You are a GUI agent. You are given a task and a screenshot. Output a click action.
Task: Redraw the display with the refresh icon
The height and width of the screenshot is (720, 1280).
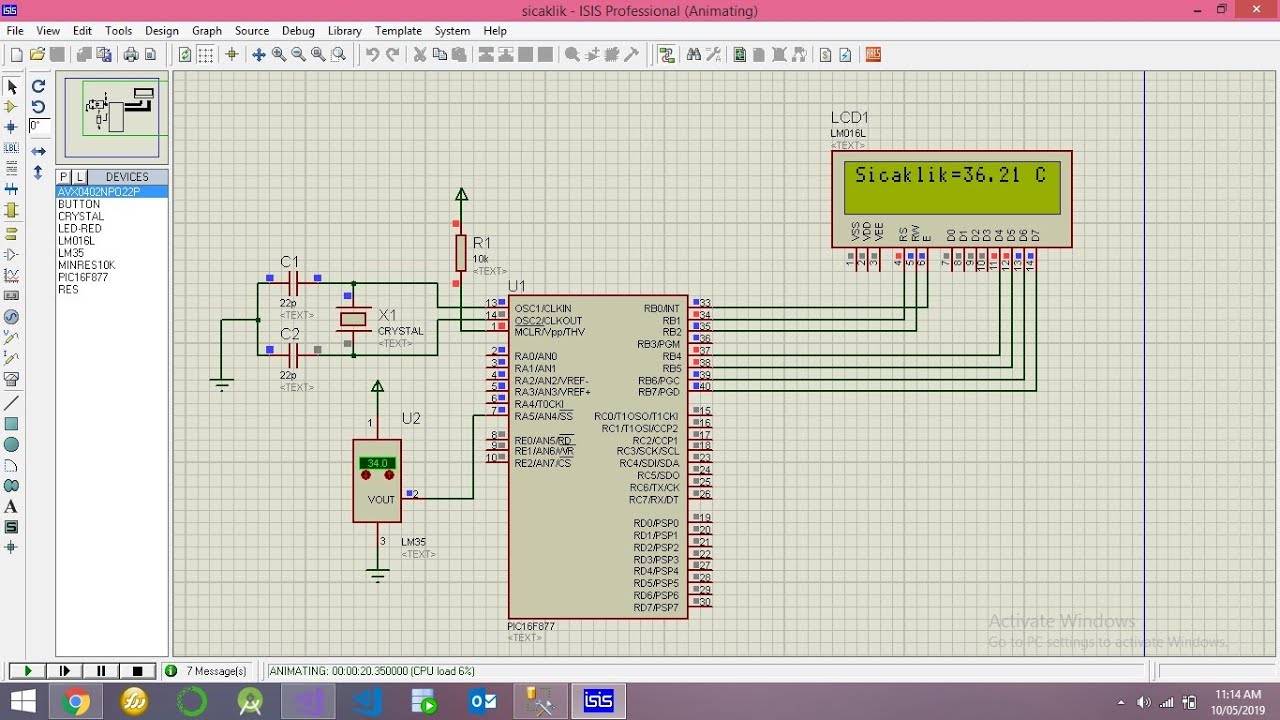click(185, 55)
